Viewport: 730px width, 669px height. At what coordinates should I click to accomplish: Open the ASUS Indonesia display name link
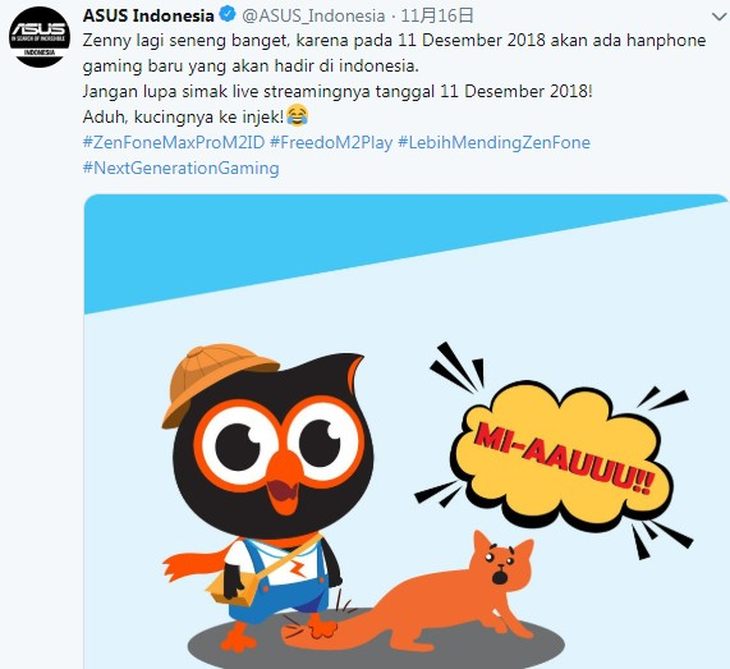[148, 15]
